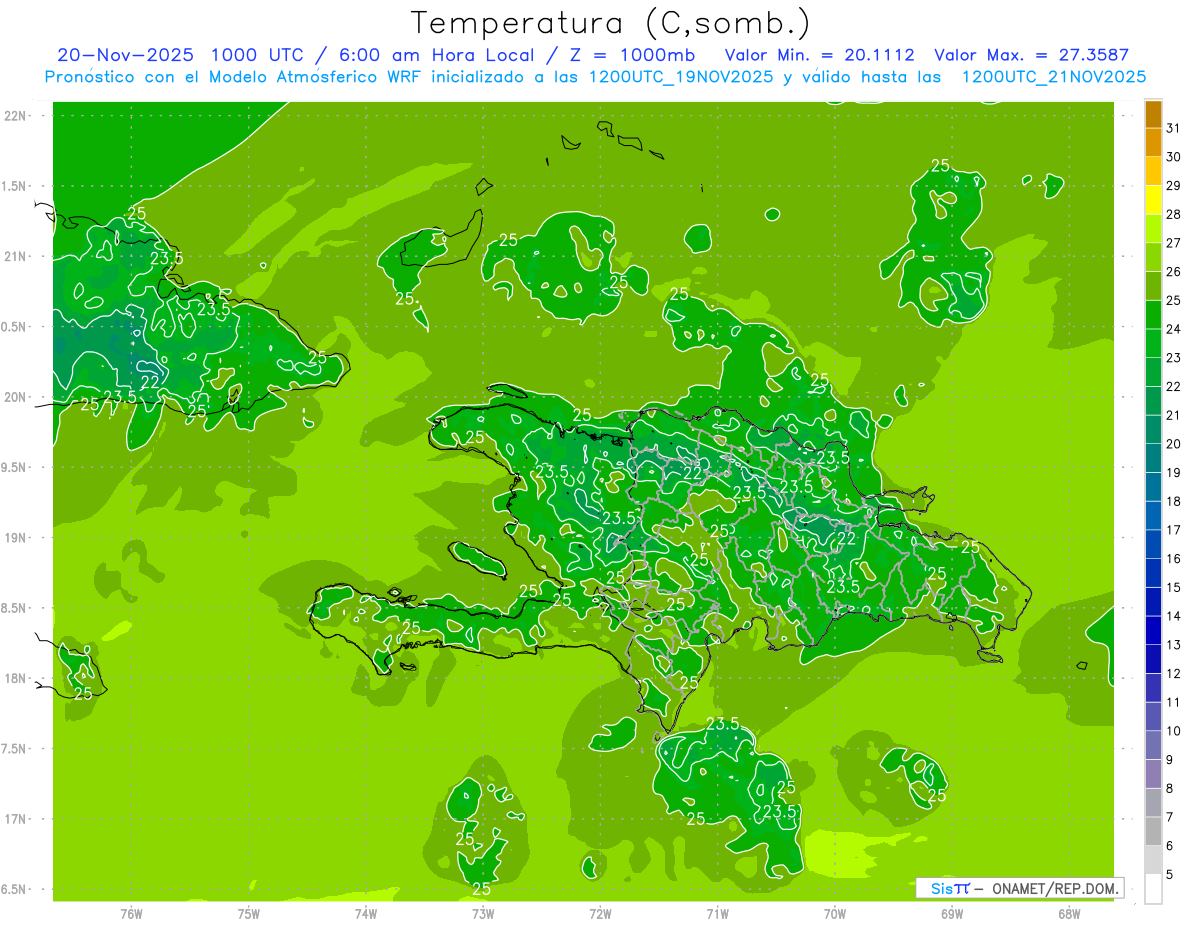Click the "70W" longitude axis label
Image resolution: width=1200 pixels, height=927 pixels.
[x=835, y=913]
